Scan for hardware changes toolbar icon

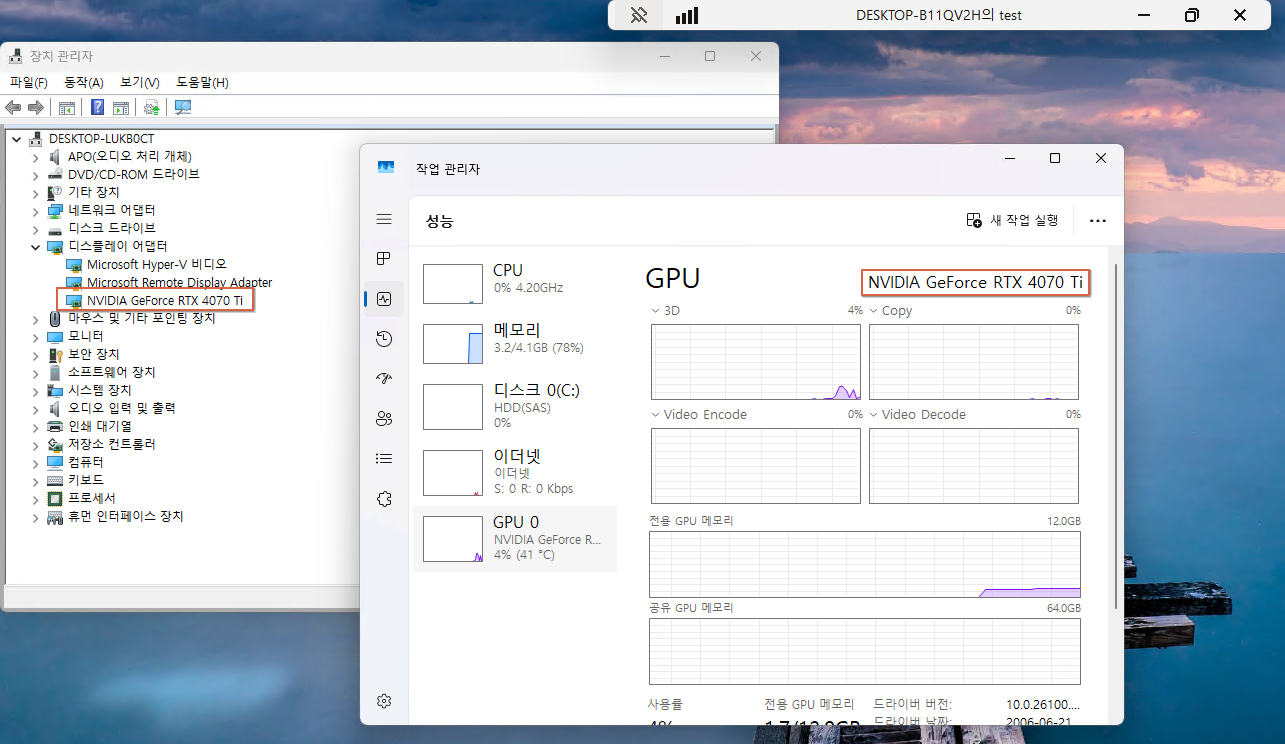(183, 107)
